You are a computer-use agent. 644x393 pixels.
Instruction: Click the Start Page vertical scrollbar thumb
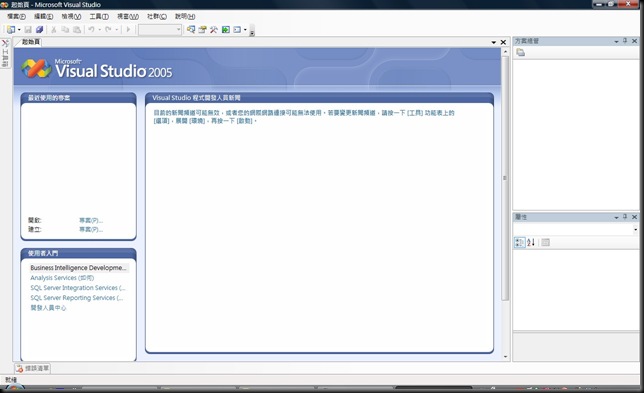[x=505, y=178]
